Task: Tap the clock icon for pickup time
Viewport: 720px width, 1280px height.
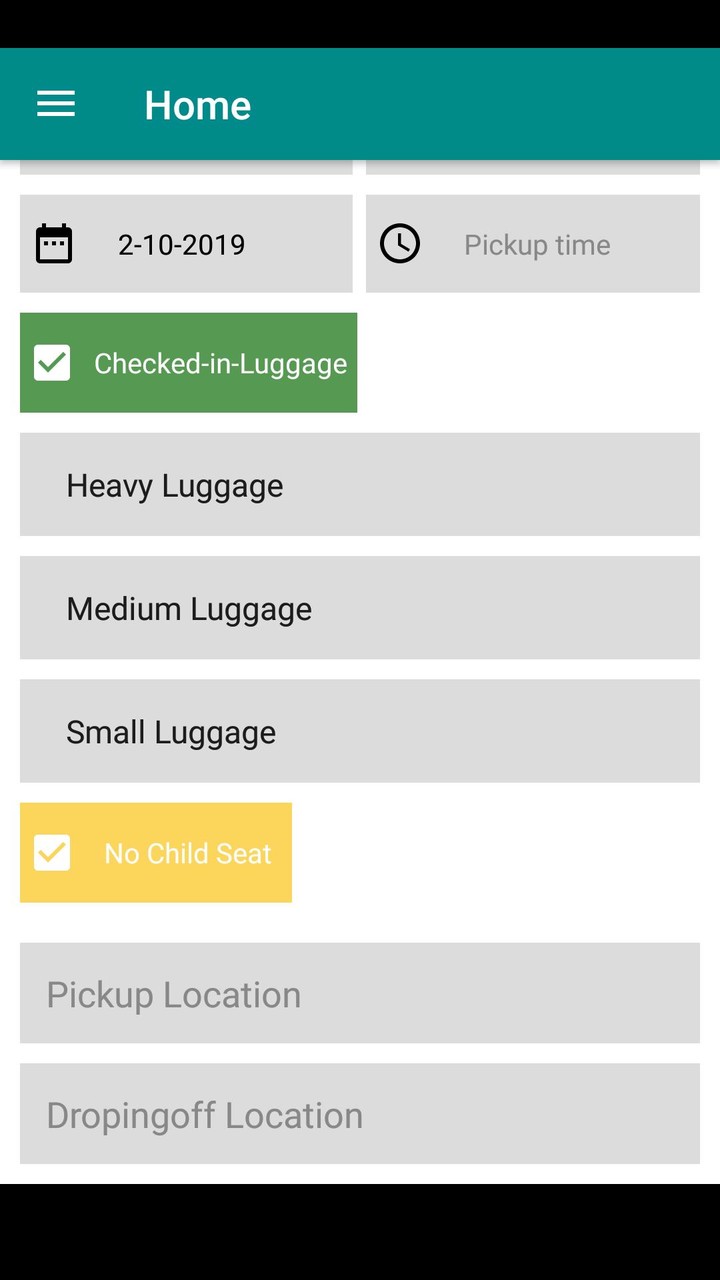Action: pyautogui.click(x=400, y=243)
